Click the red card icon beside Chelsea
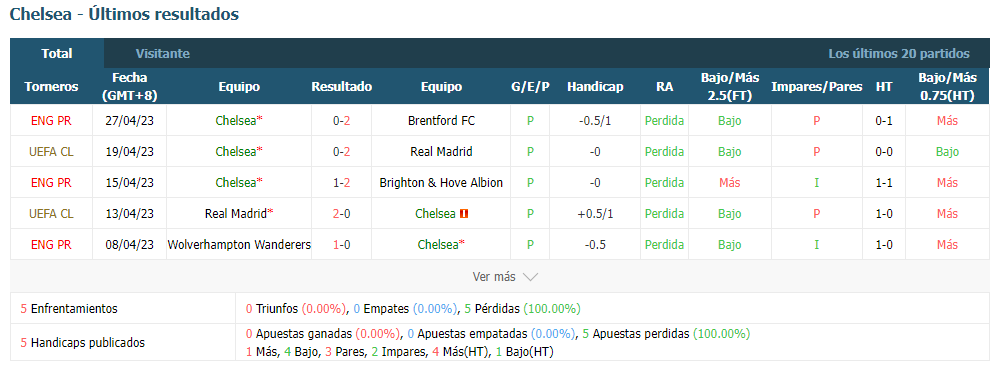This screenshot has width=1000, height=370. (464, 214)
